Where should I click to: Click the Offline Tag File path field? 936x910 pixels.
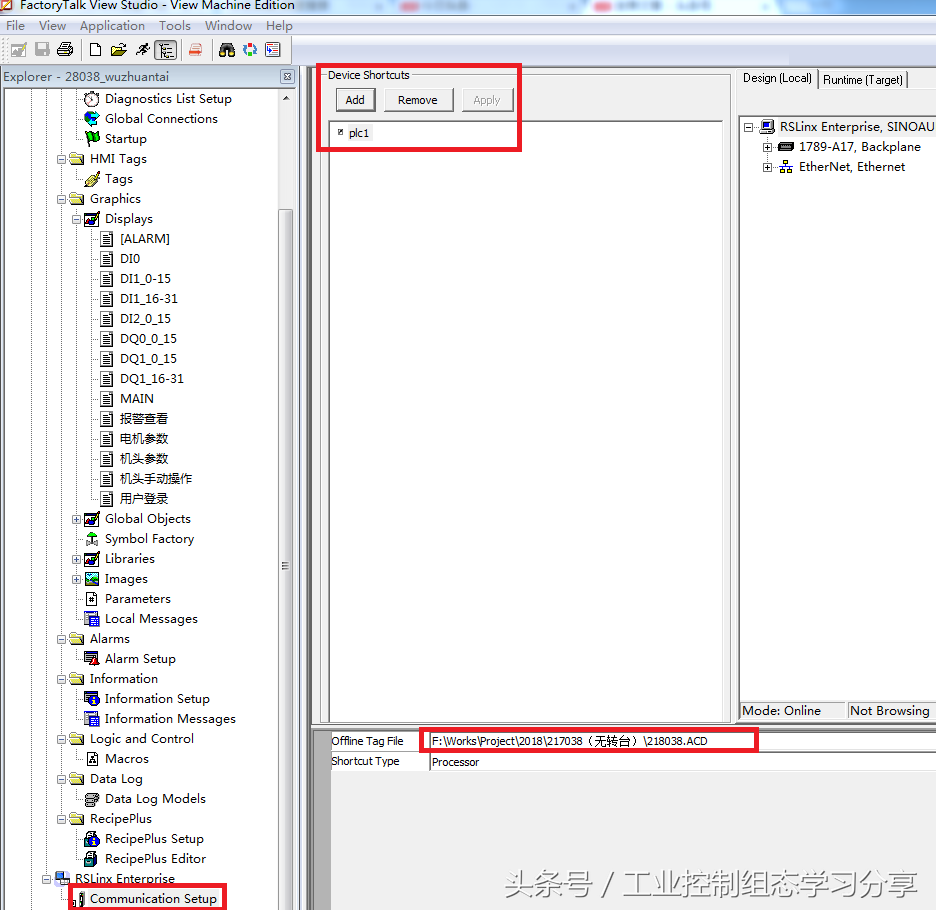tap(588, 741)
